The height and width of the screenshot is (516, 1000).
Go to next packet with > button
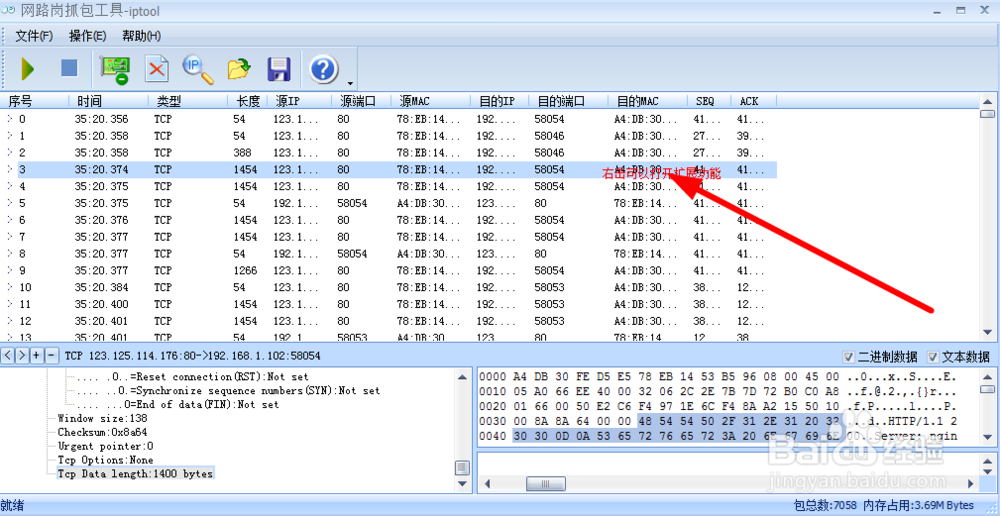click(x=22, y=355)
